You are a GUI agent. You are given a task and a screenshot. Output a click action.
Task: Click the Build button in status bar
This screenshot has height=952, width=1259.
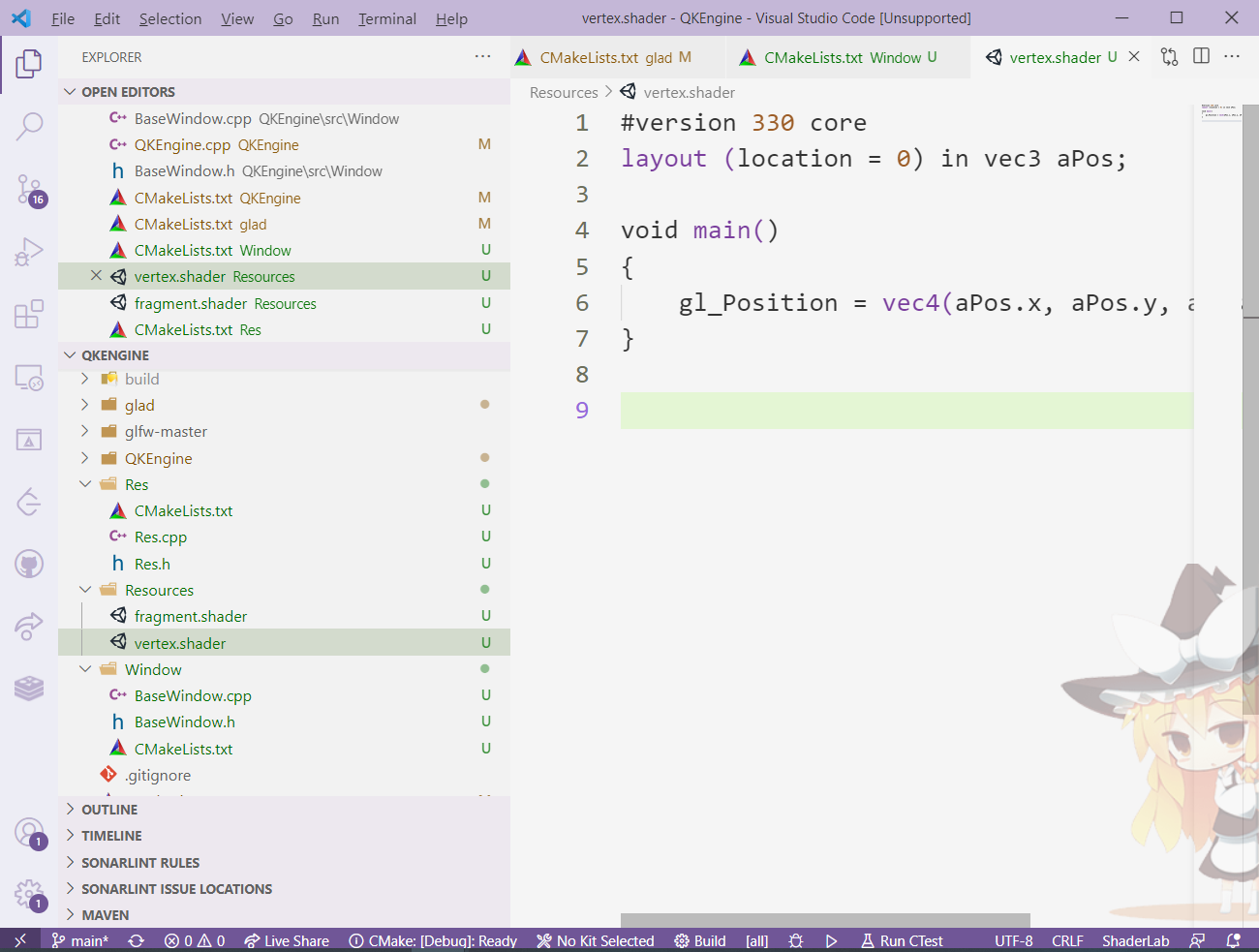click(x=700, y=940)
